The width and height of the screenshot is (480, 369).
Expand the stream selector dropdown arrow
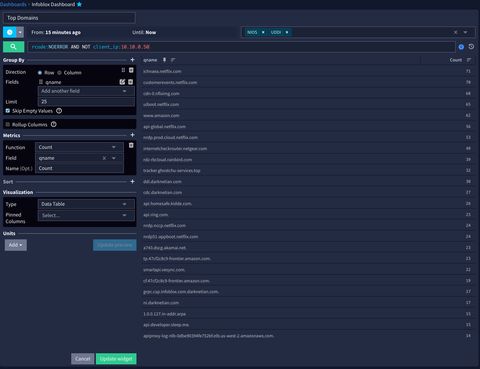tap(465, 32)
